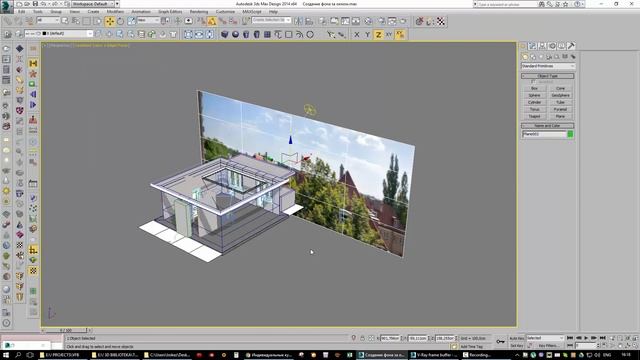Screen dimensions: 640x360
Task: Open the Modifiers menu
Action: (116, 11)
